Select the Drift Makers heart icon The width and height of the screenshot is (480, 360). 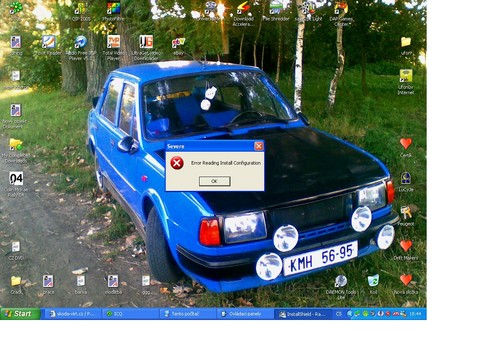(x=406, y=250)
